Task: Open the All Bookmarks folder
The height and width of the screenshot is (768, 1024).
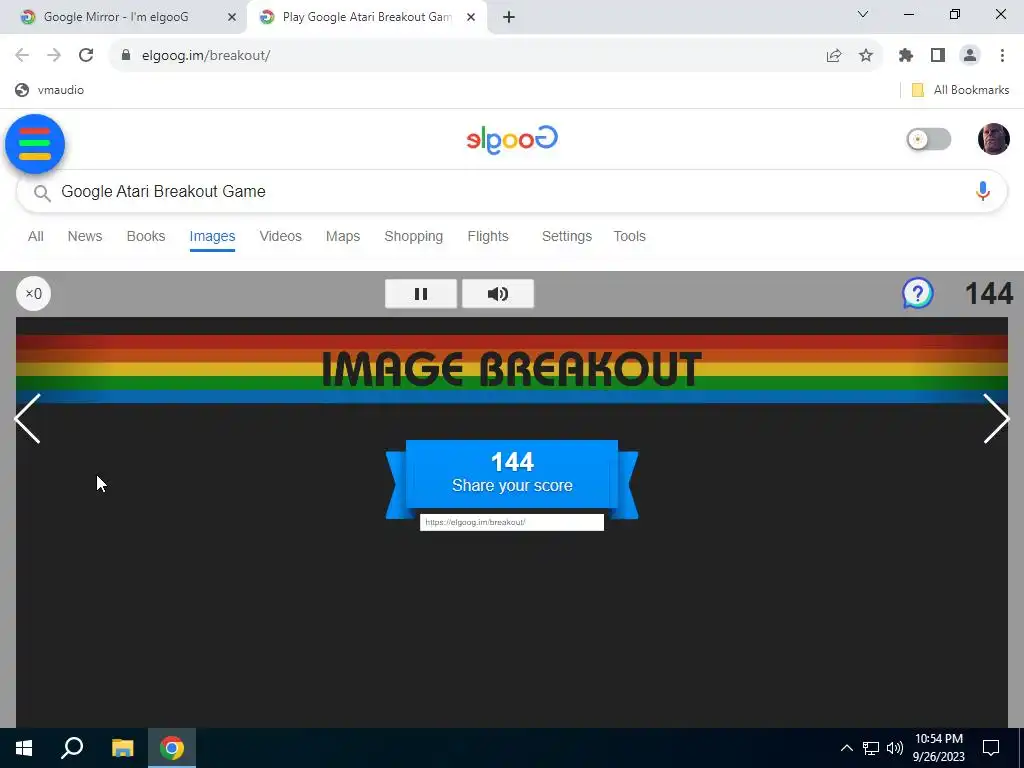Action: coord(960,90)
